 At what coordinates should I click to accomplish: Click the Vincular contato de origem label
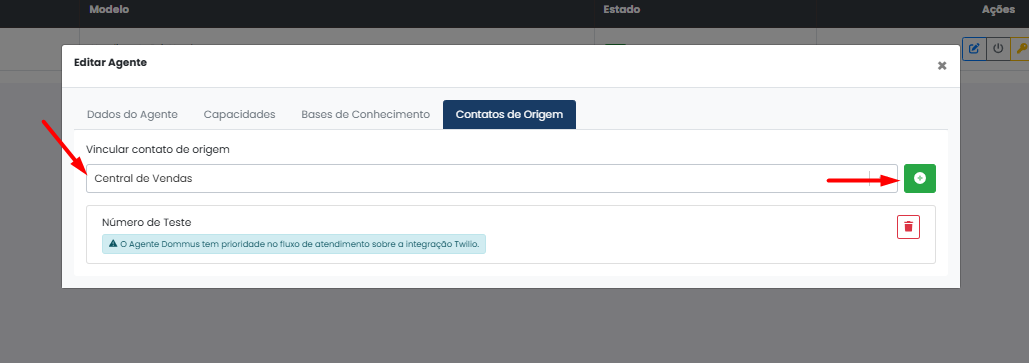pos(158,149)
